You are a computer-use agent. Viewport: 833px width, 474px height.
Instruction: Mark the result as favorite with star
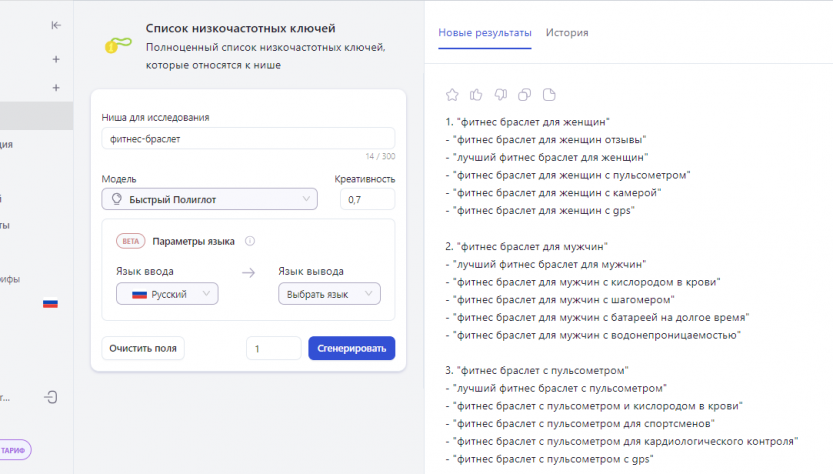pyautogui.click(x=452, y=95)
